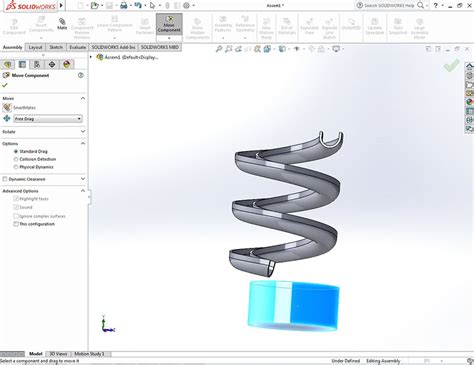
Task: Switch to the SOLIDWORKS Add-Ins tab
Action: (x=113, y=47)
